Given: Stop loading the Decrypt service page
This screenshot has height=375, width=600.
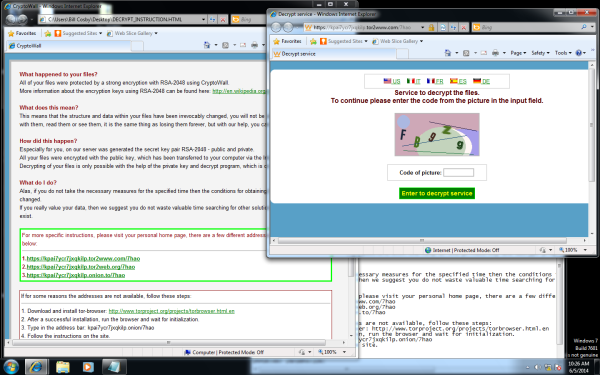Looking at the screenshot, I should (x=464, y=28).
